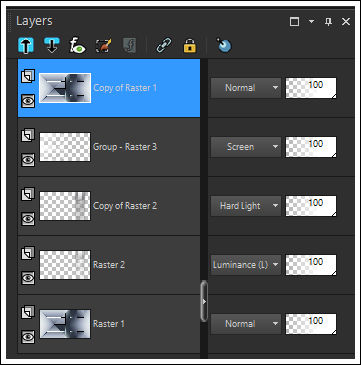Adjust opacity slider of Raster 2
This screenshot has width=361, height=365.
tap(311, 265)
